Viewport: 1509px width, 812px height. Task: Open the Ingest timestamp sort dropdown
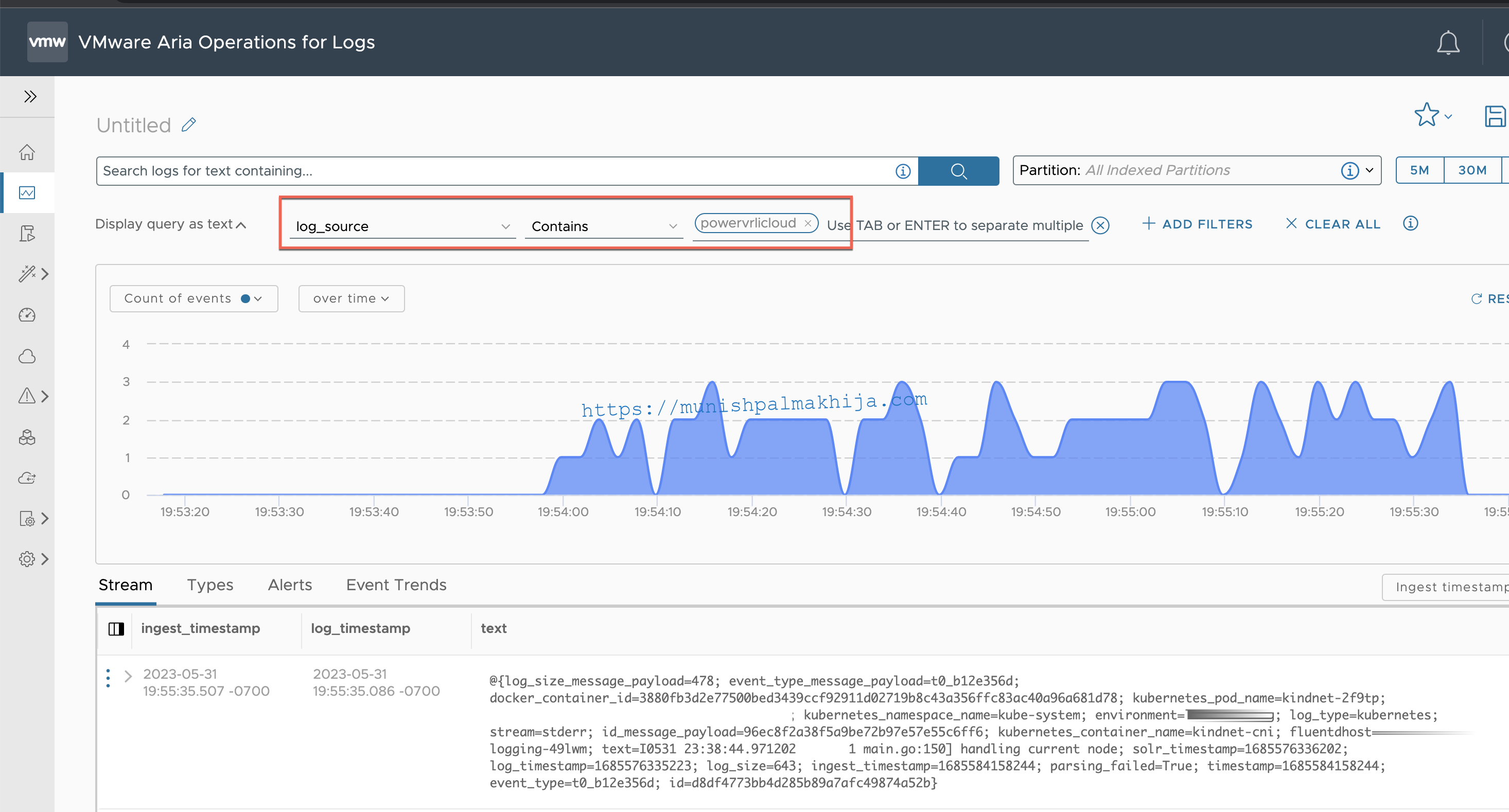(x=1446, y=587)
